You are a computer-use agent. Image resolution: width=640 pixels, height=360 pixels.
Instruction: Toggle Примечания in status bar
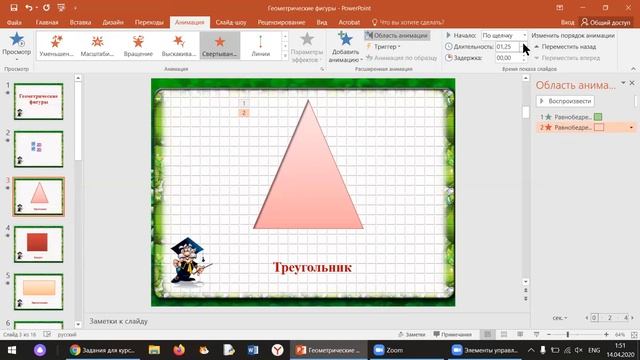coord(453,334)
